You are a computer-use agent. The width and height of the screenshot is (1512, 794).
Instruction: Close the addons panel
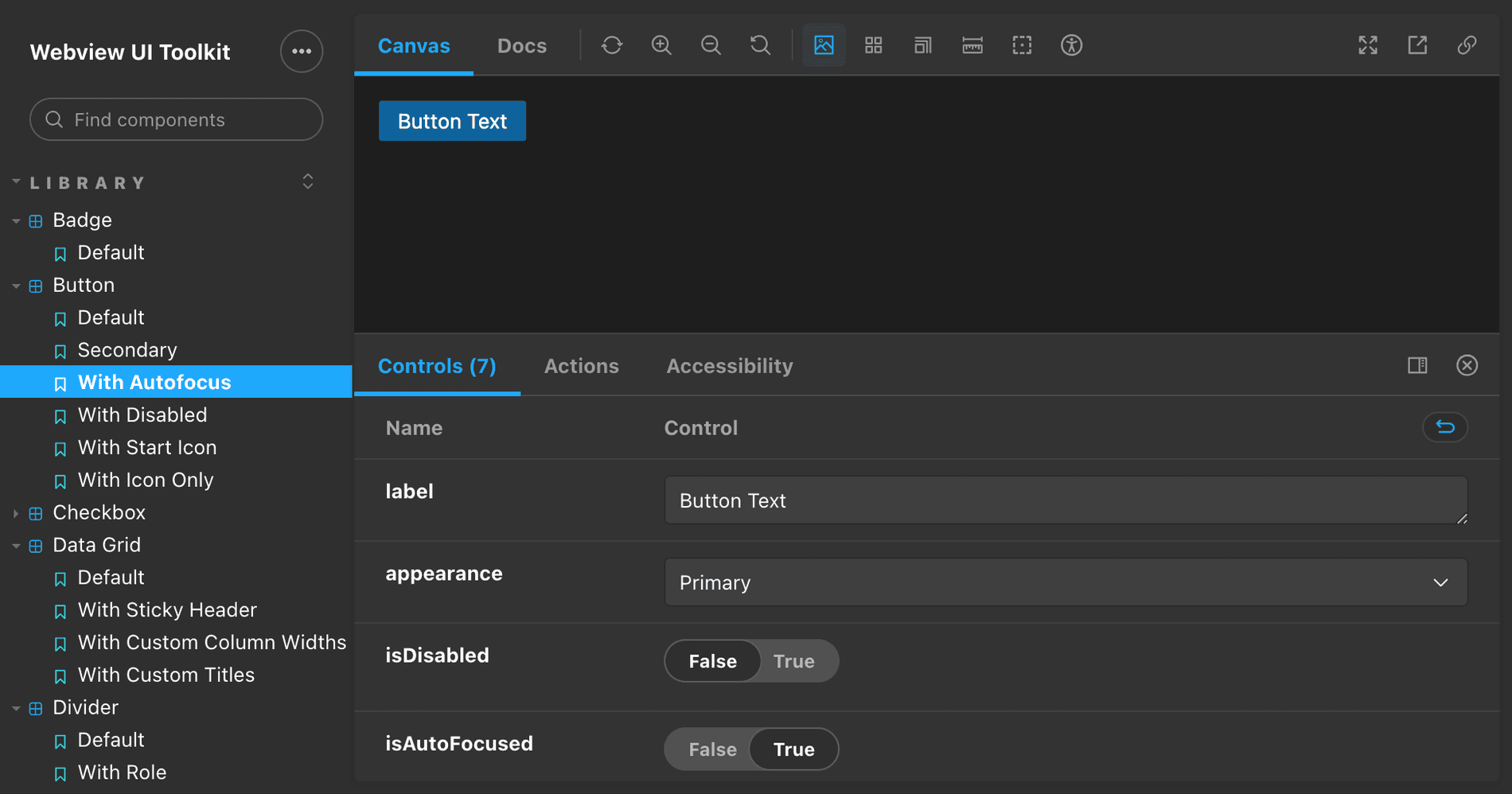1467,365
